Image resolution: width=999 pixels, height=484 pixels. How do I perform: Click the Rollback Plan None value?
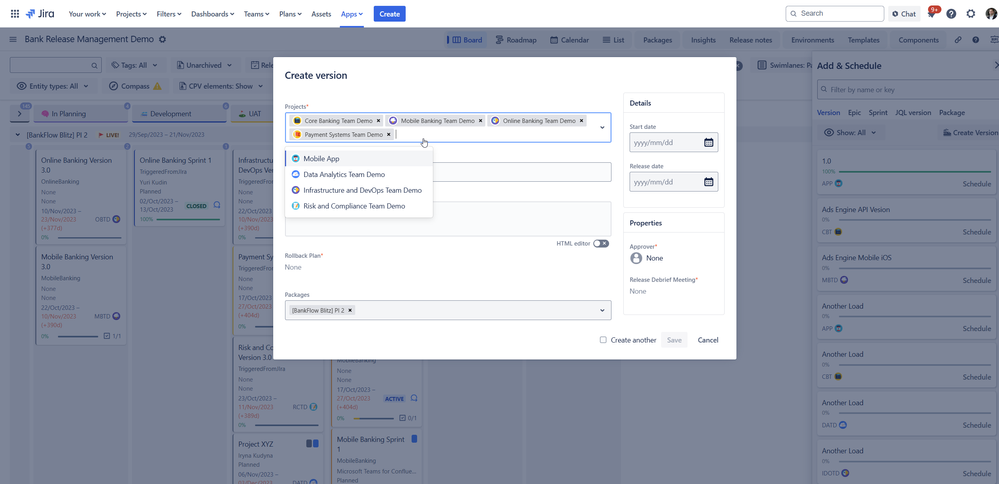293,267
